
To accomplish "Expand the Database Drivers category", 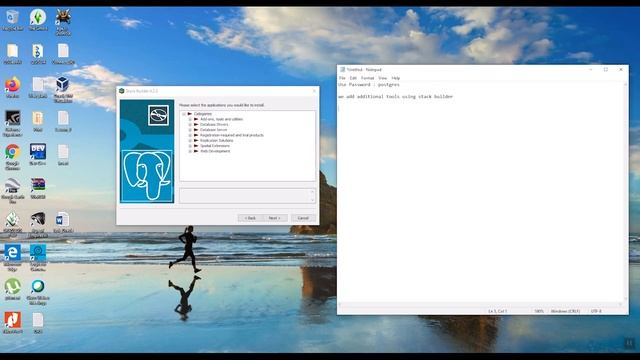I will (x=190, y=124).
